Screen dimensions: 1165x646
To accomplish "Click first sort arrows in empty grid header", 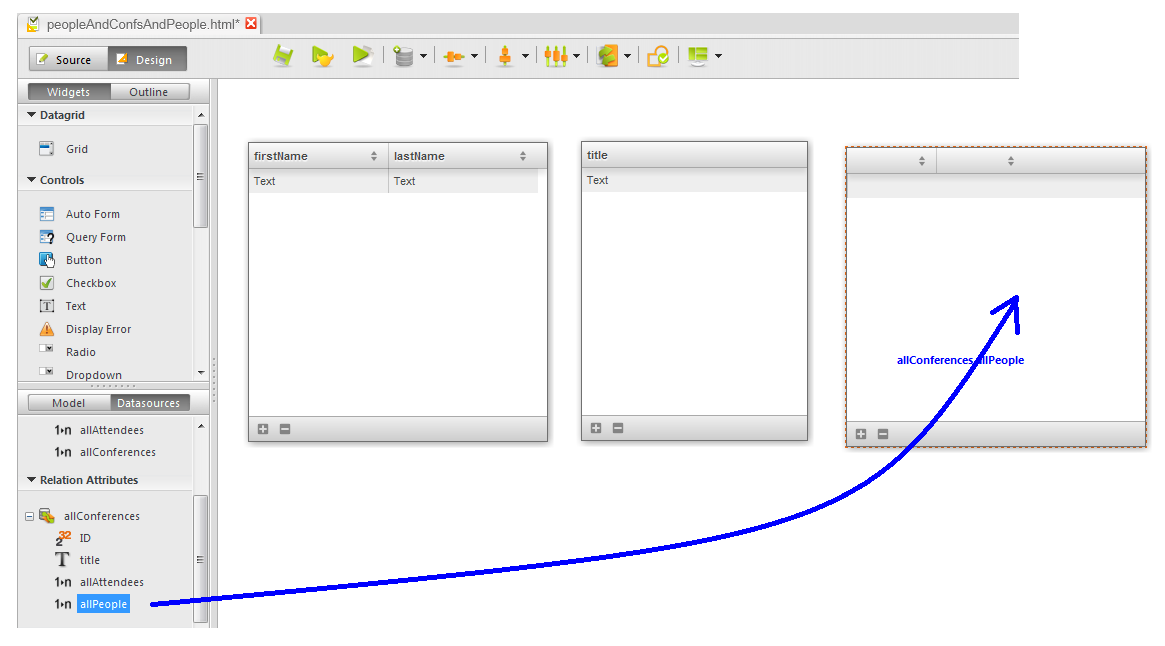I will (922, 161).
